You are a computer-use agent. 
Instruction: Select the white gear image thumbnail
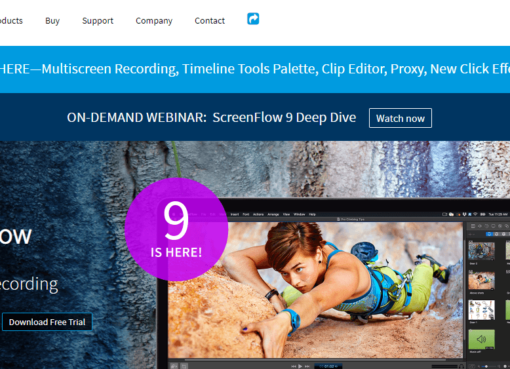click(x=481, y=310)
